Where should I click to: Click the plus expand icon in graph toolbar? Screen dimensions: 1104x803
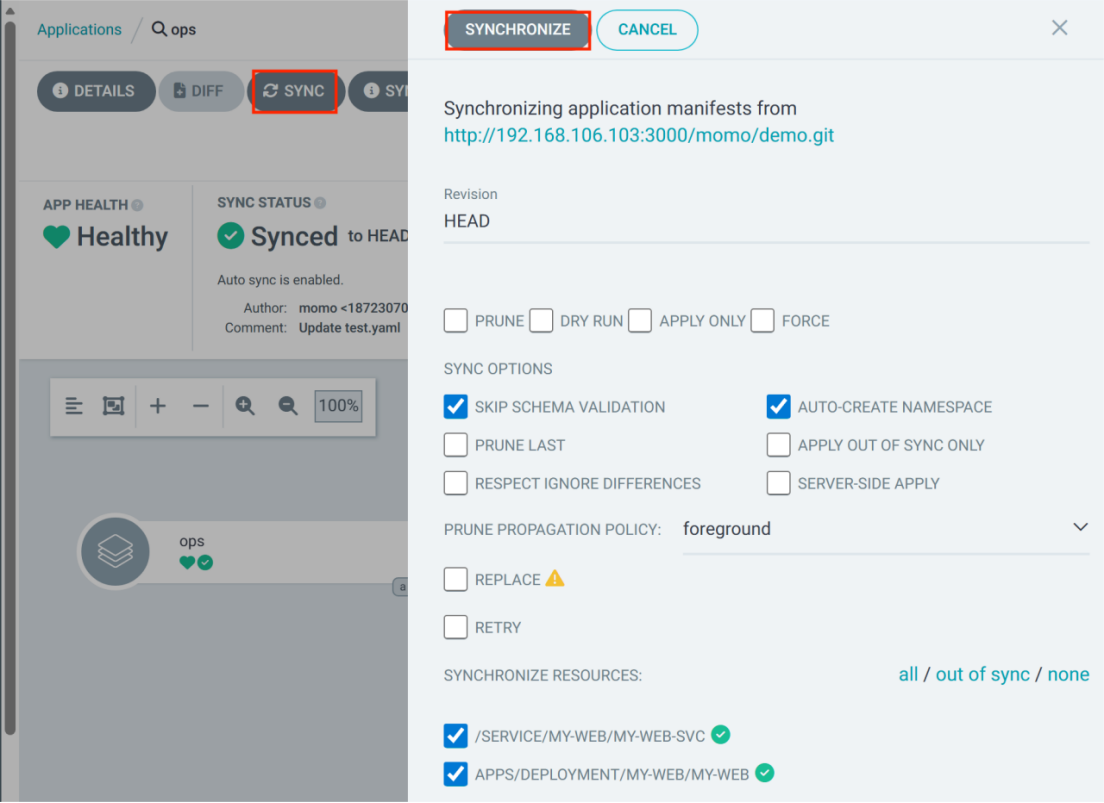[158, 406]
